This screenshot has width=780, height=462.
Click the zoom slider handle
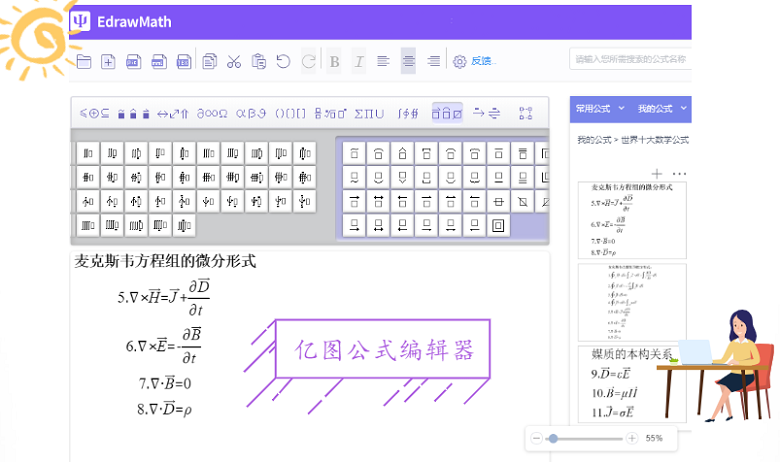point(553,438)
